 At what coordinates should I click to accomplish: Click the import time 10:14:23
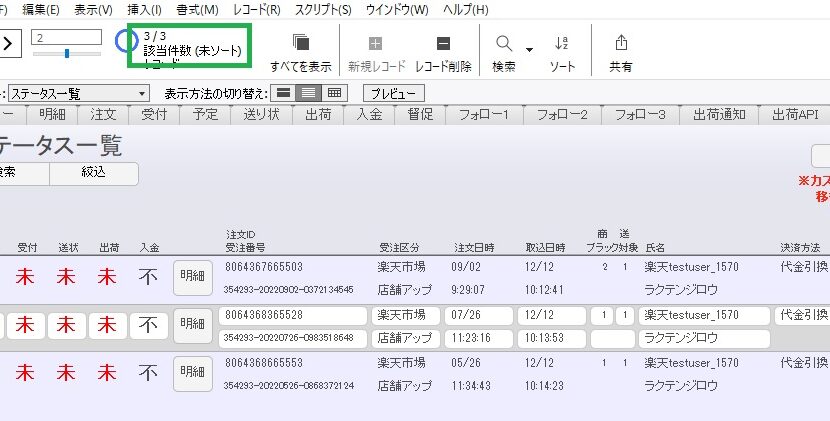(x=544, y=386)
